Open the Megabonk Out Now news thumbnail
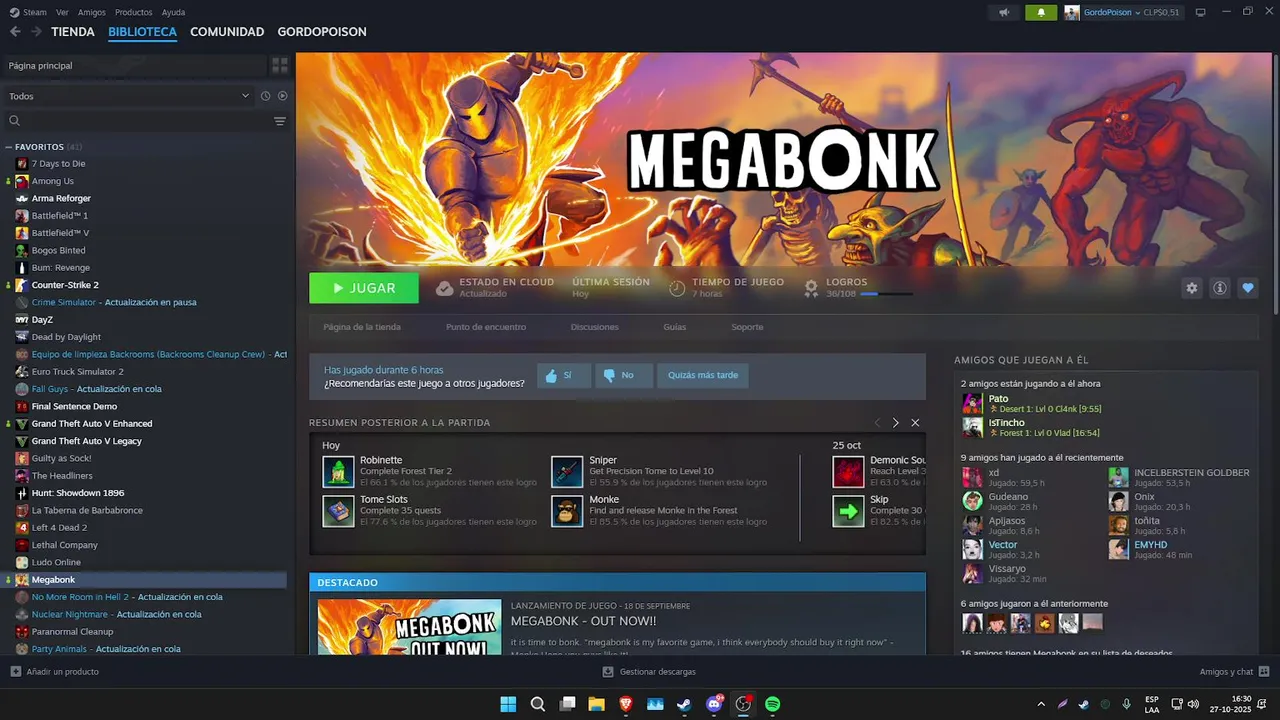The width and height of the screenshot is (1280, 720). (x=409, y=627)
